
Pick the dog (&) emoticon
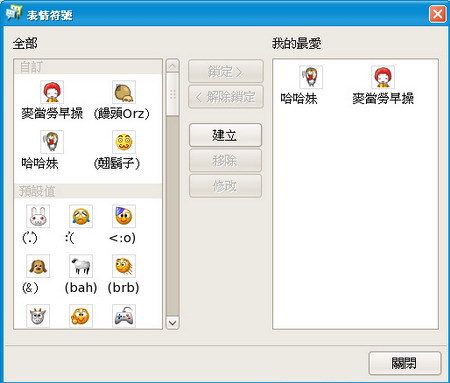[x=38, y=266]
